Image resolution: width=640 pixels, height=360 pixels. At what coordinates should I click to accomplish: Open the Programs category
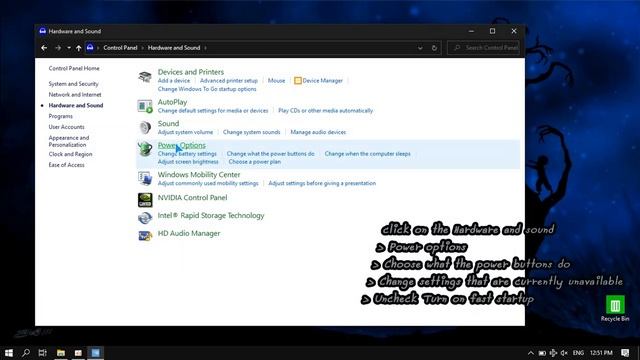(60, 116)
